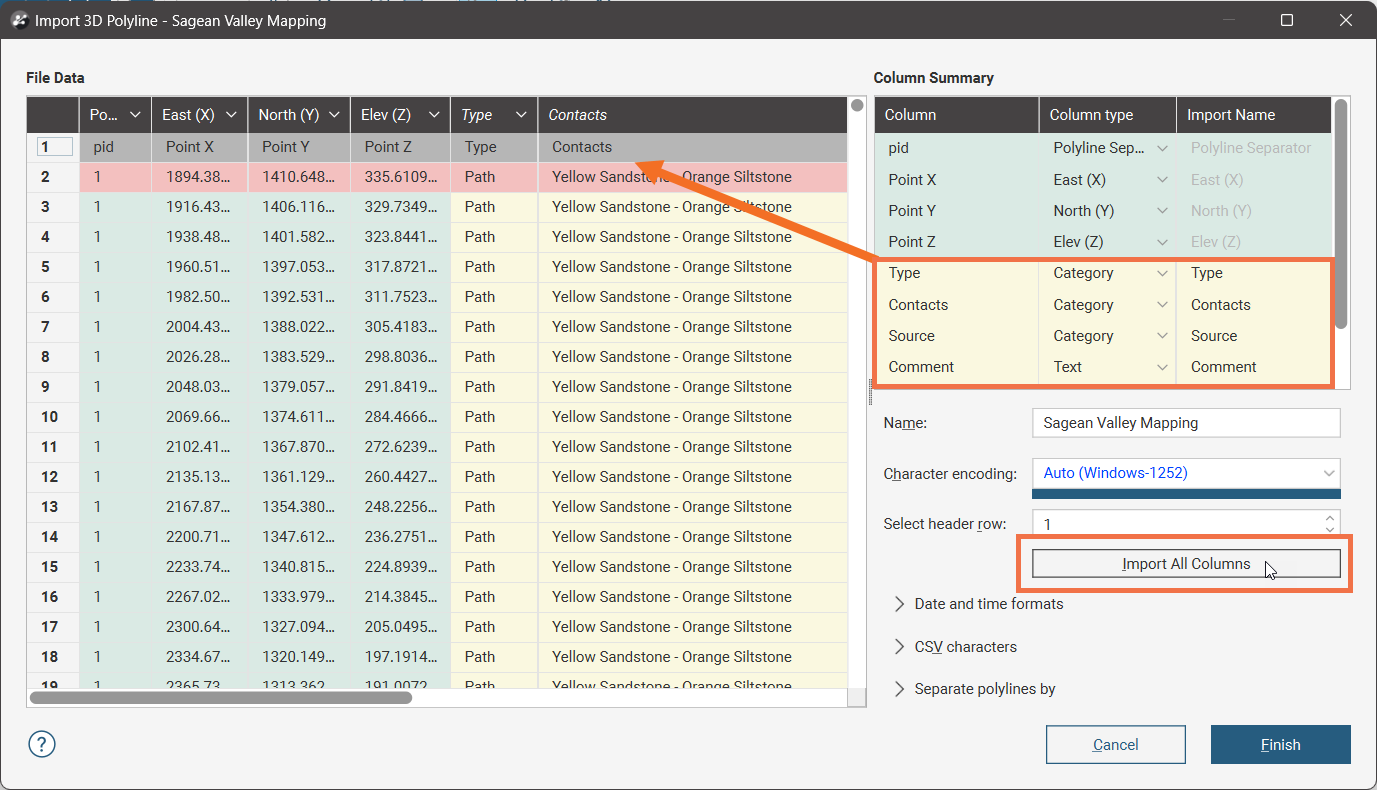Open Character encoding dropdown
The height and width of the screenshot is (790, 1377).
pyautogui.click(x=1328, y=473)
